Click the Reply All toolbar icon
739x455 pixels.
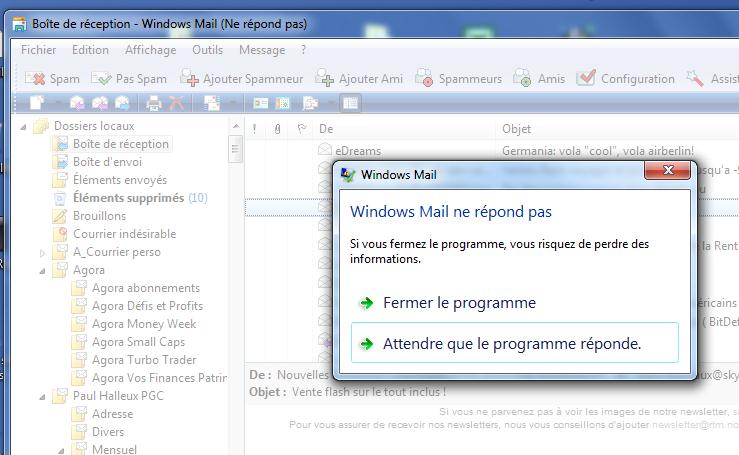click(x=99, y=102)
